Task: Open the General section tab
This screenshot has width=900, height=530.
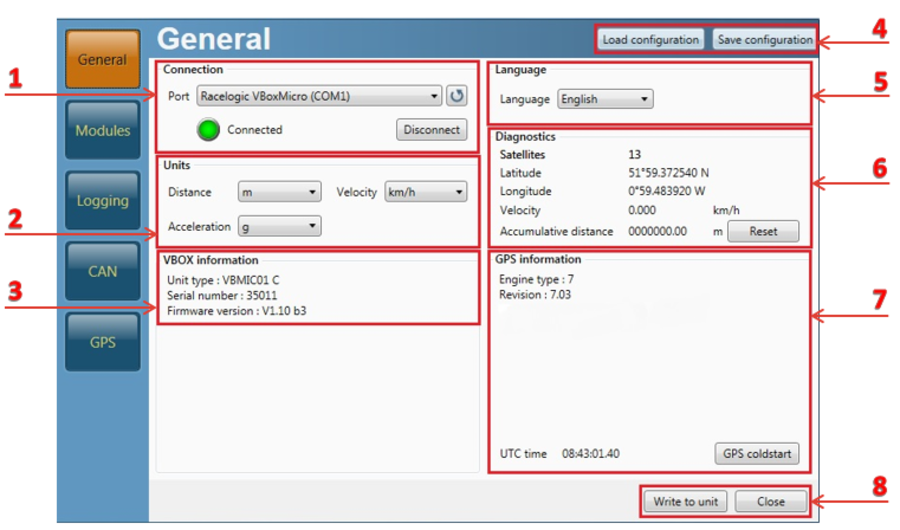Action: click(103, 60)
